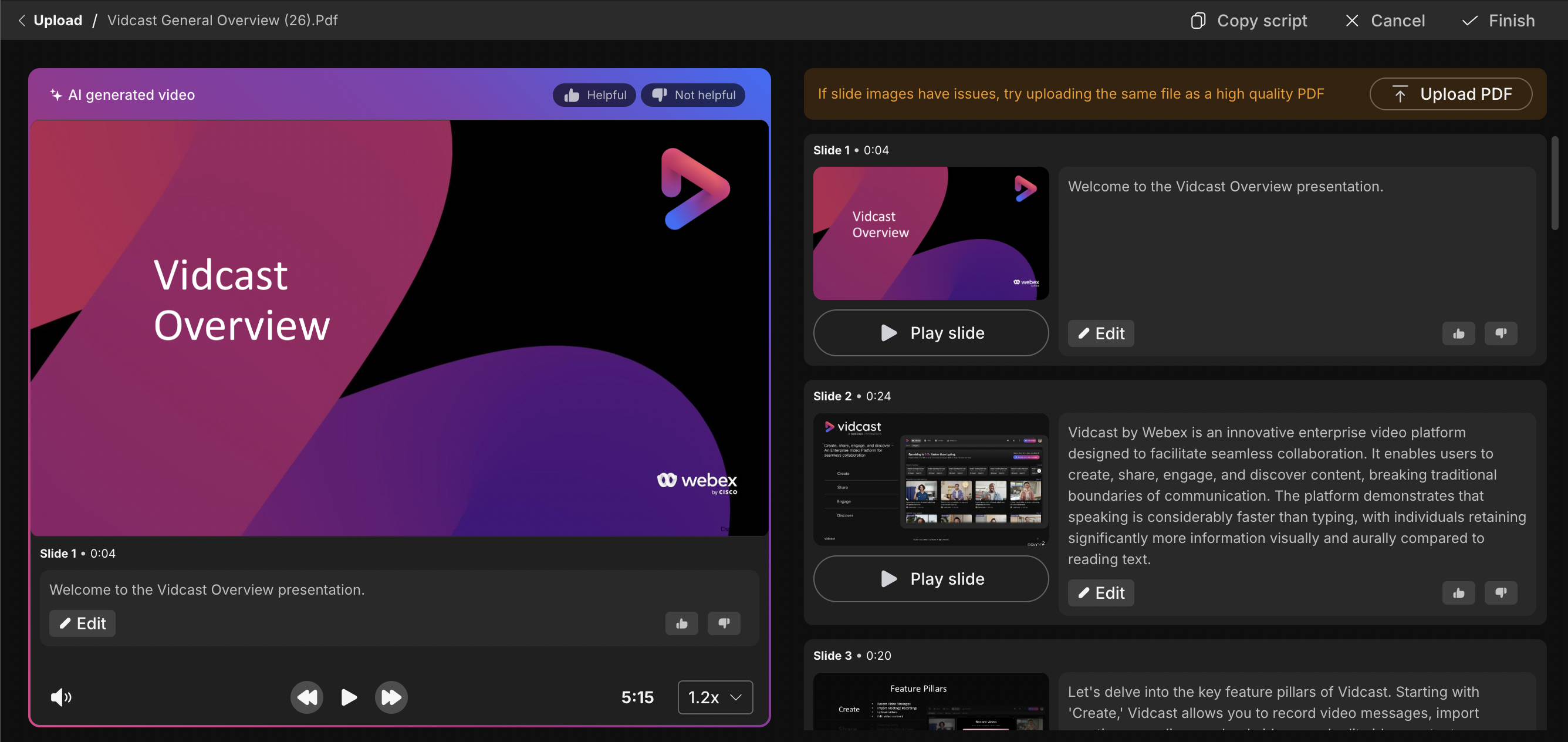
Task: Click the Slide 3 Feature Pillars thumbnail
Action: tap(931, 701)
